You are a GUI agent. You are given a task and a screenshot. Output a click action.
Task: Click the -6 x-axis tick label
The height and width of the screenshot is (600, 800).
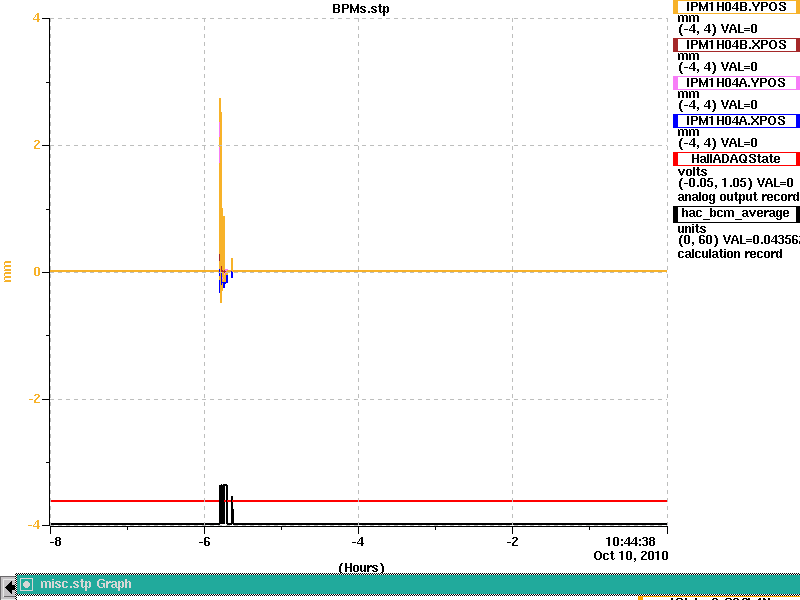[204, 542]
